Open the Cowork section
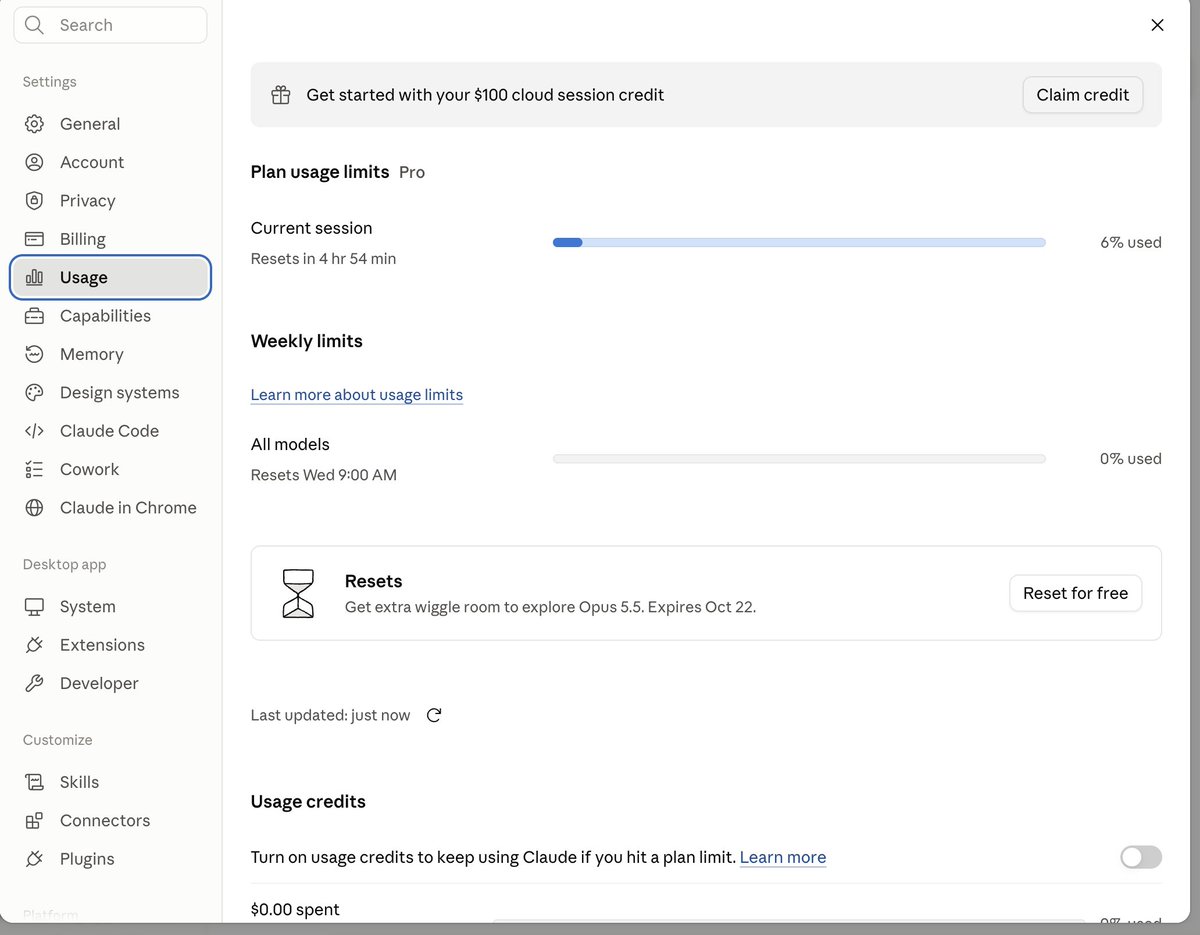Viewport: 1200px width, 935px height. (x=110, y=469)
